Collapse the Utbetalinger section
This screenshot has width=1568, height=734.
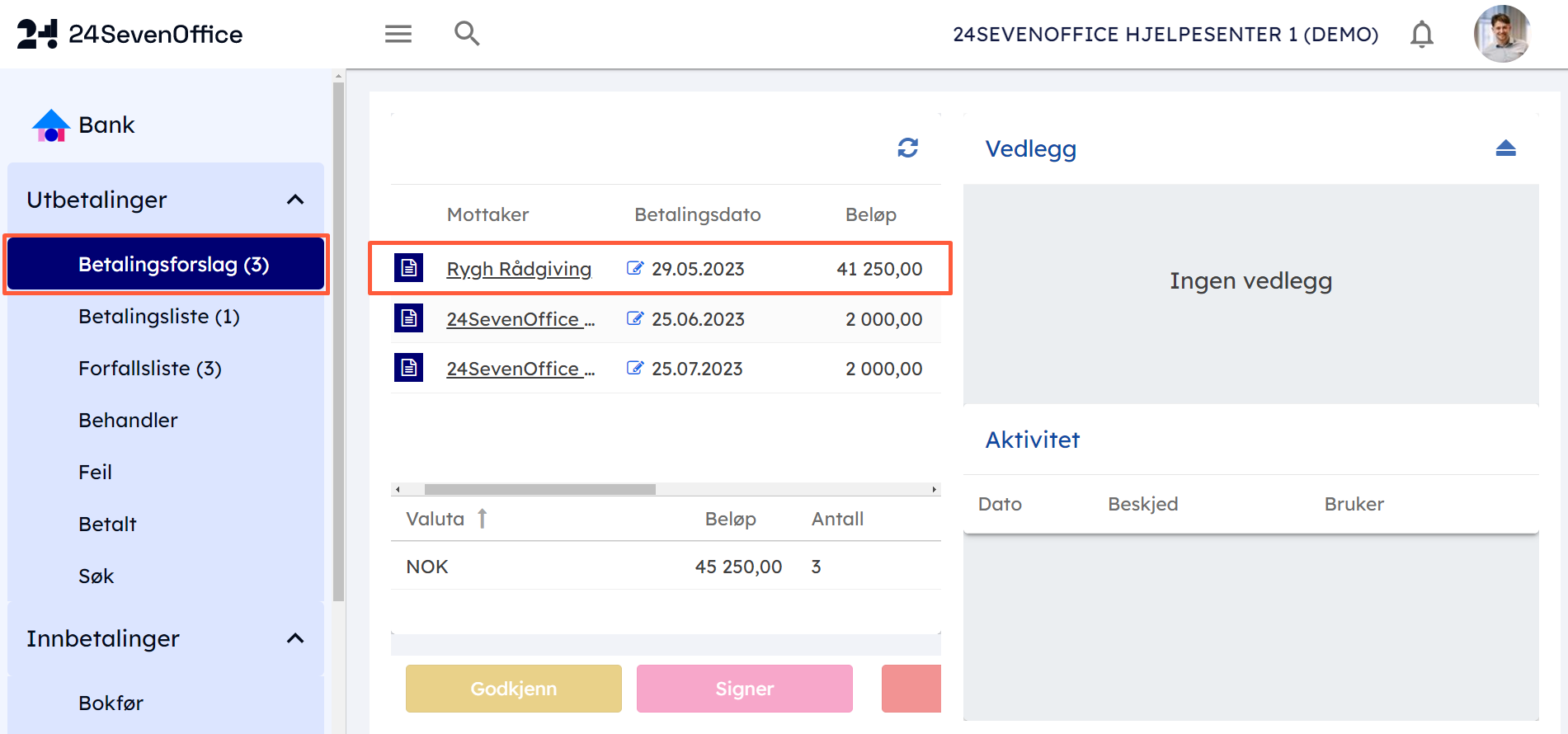coord(295,200)
